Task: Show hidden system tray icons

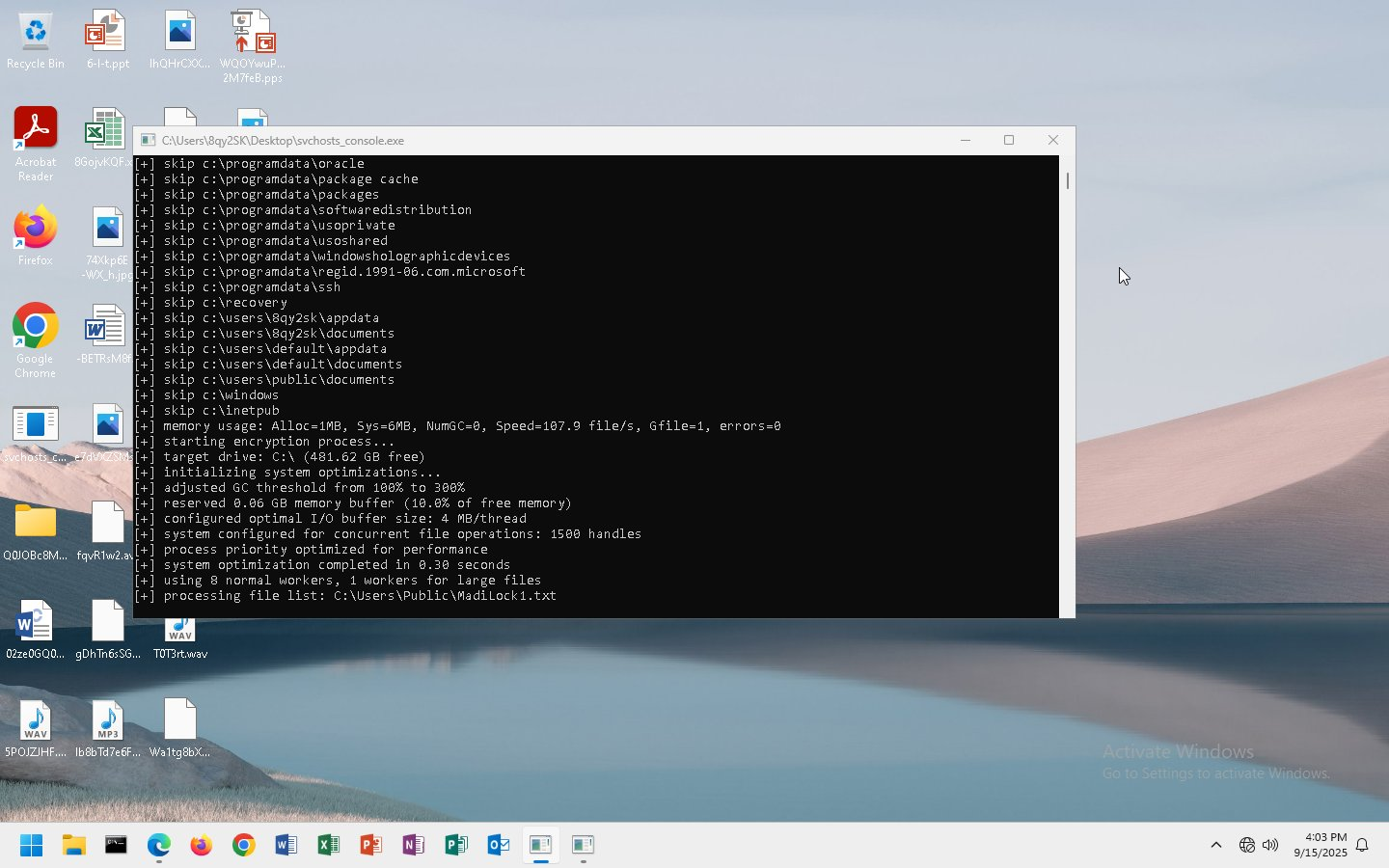Action: point(1216,846)
